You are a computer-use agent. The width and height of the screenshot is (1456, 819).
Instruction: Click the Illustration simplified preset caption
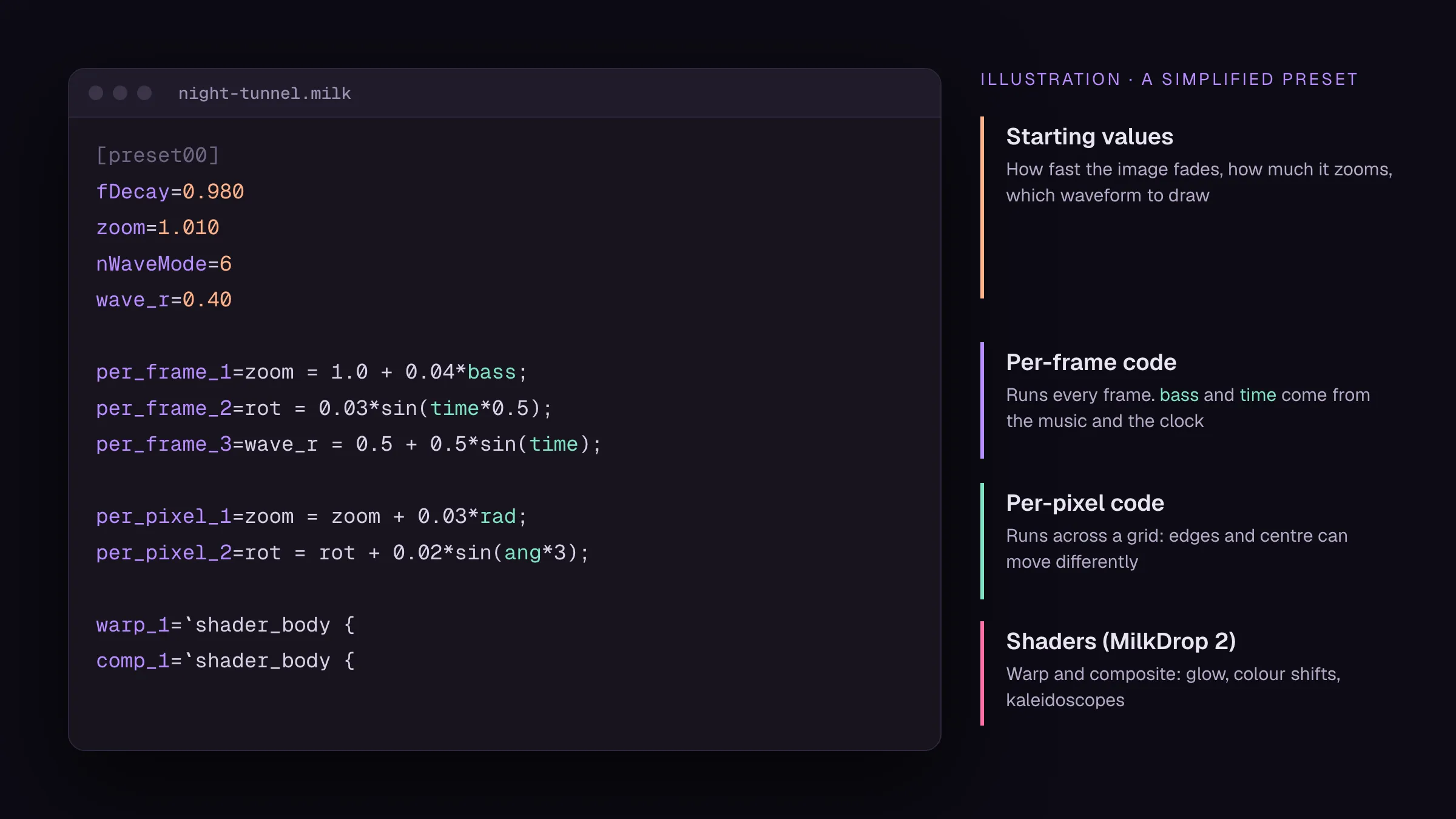tap(1169, 79)
